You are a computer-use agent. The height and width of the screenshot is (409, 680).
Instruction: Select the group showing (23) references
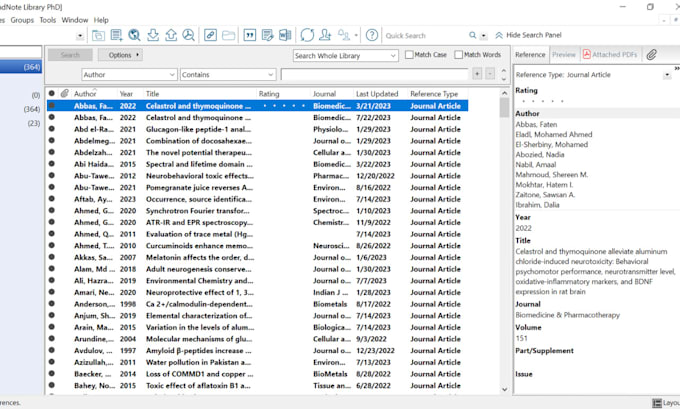[33, 124]
